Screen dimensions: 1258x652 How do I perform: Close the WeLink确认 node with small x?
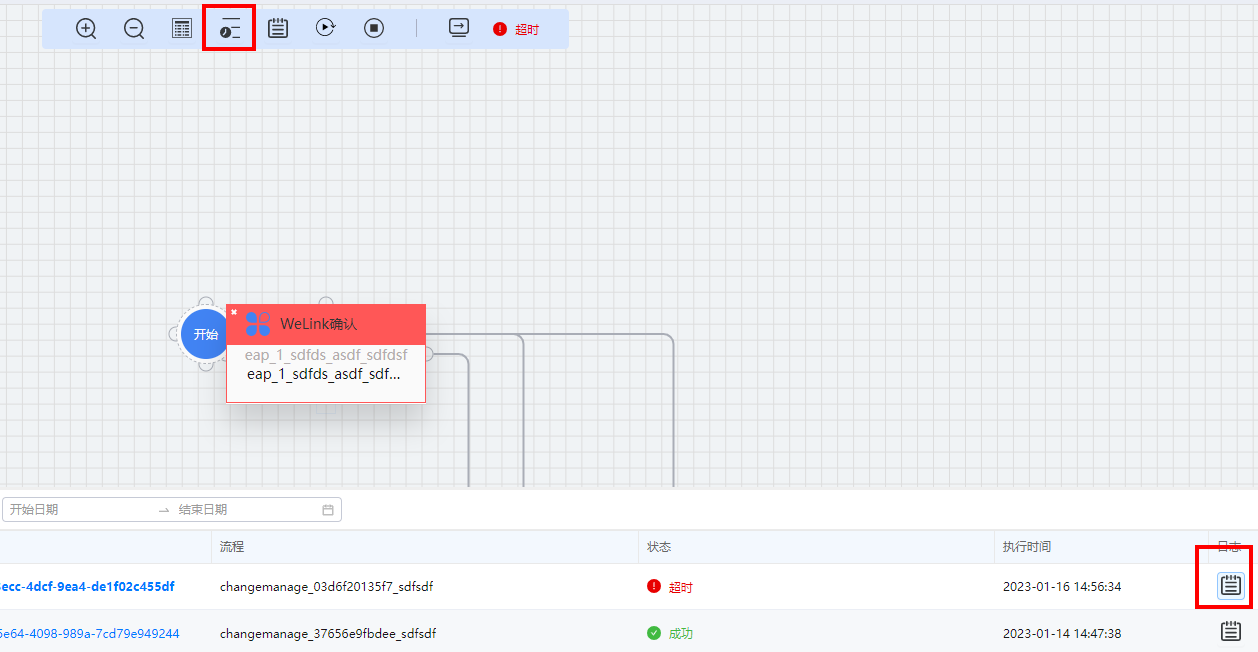click(x=234, y=312)
